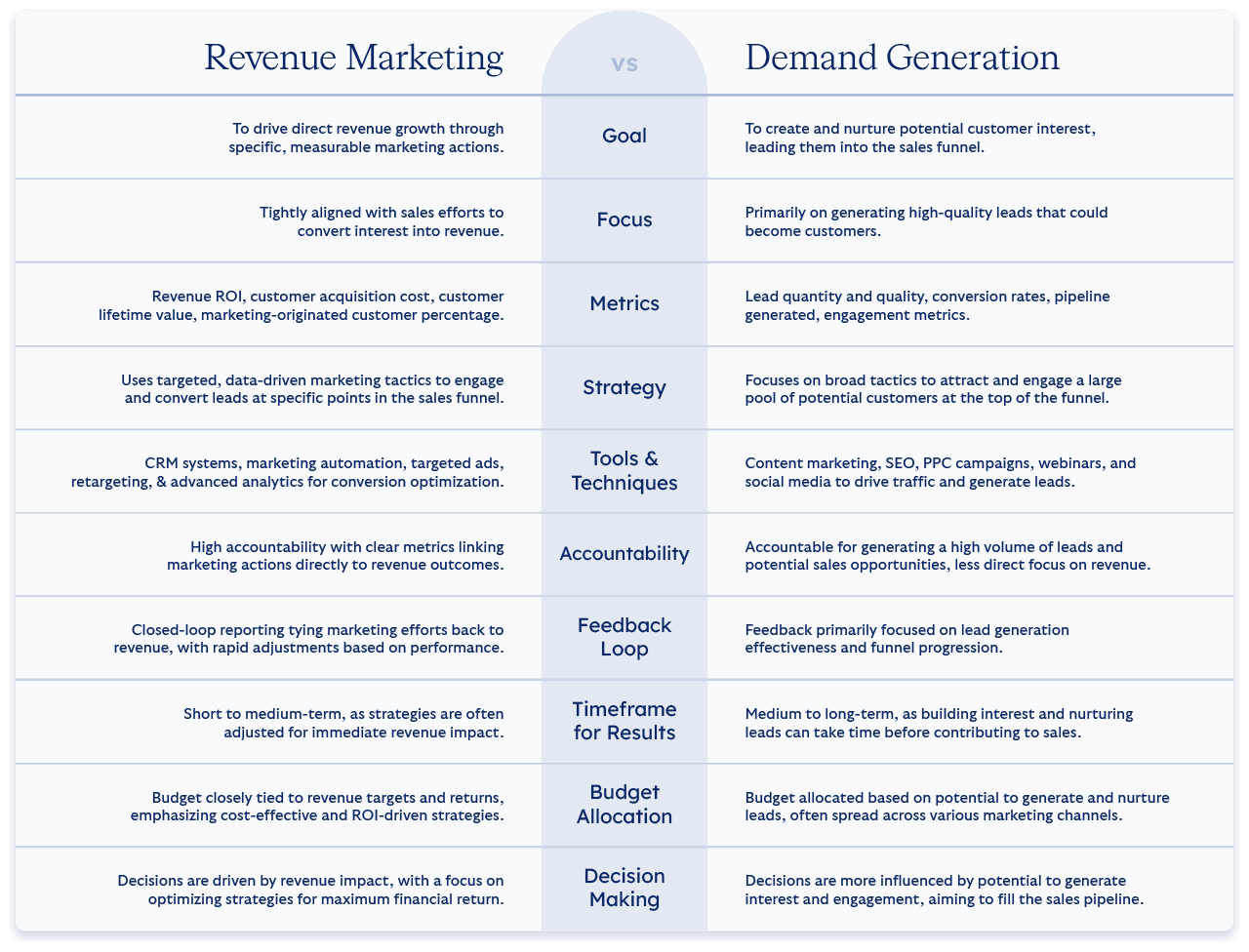Screen dimensions: 1249x952
Task: Select the Goal row label
Action: (624, 136)
